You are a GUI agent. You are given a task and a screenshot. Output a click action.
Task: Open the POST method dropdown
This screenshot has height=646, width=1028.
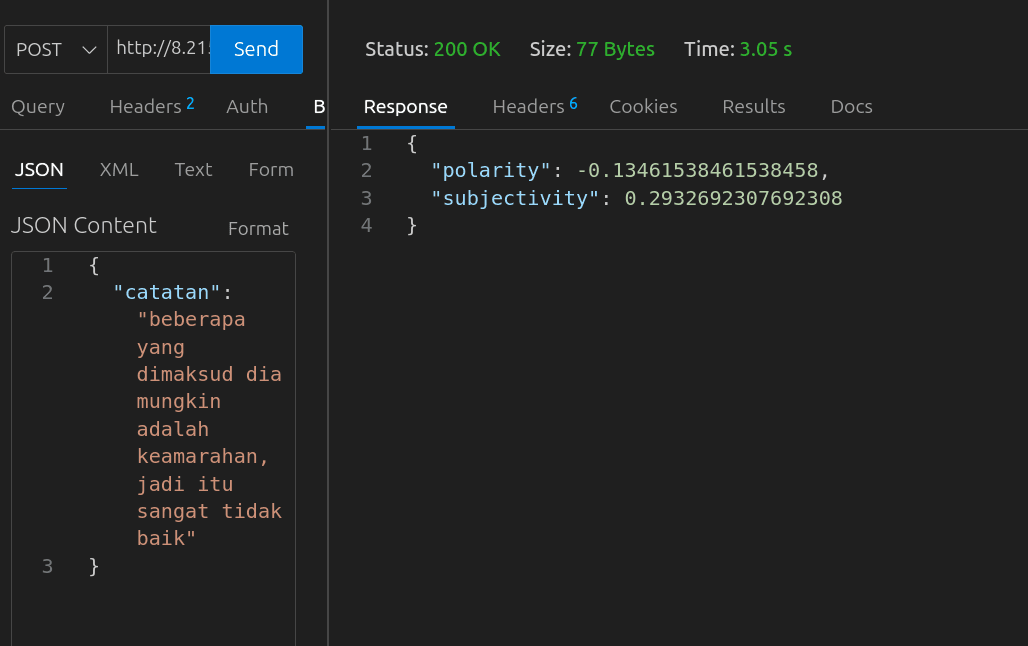[x=40, y=49]
